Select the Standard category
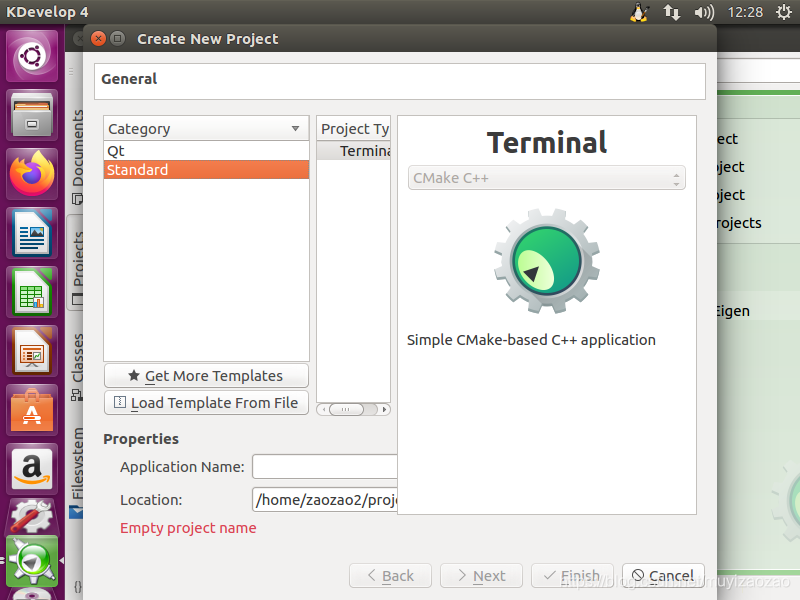The height and width of the screenshot is (600, 800). 206,169
